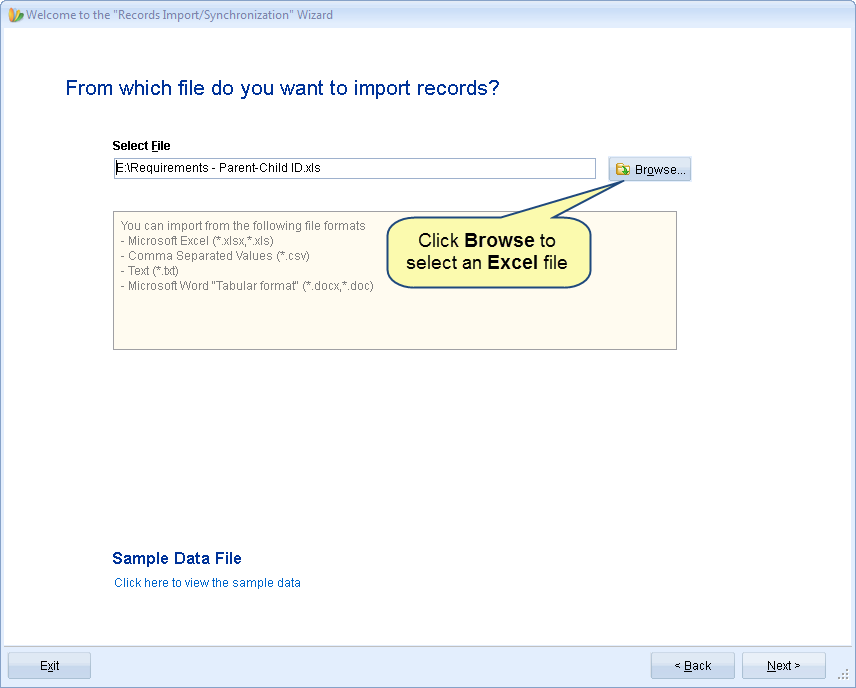Go to the Next wizard step
This screenshot has height=688, width=856.
[783, 666]
